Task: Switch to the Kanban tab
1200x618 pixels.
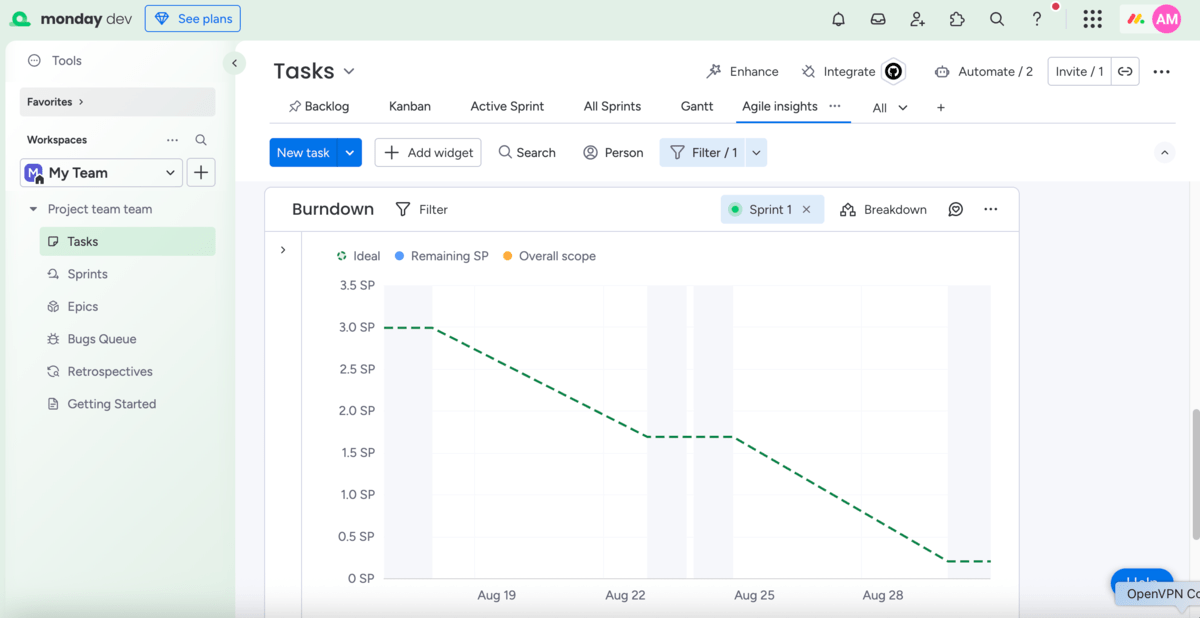Action: pyautogui.click(x=409, y=106)
